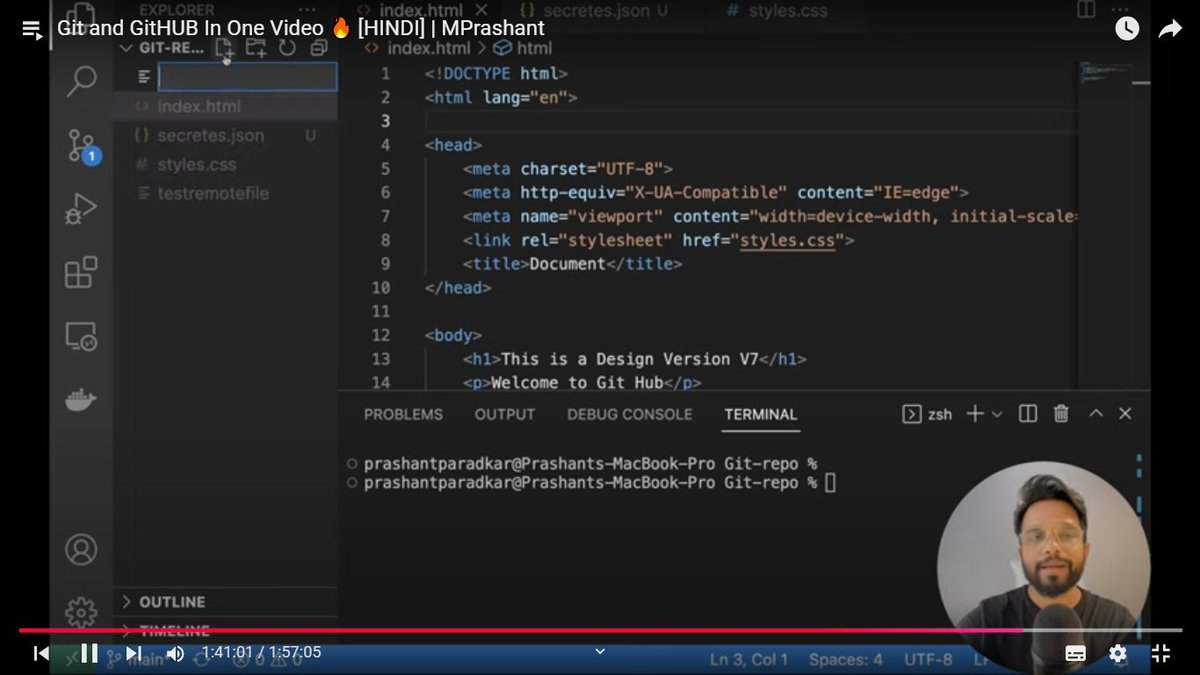Open the video settings gear

(1118, 653)
